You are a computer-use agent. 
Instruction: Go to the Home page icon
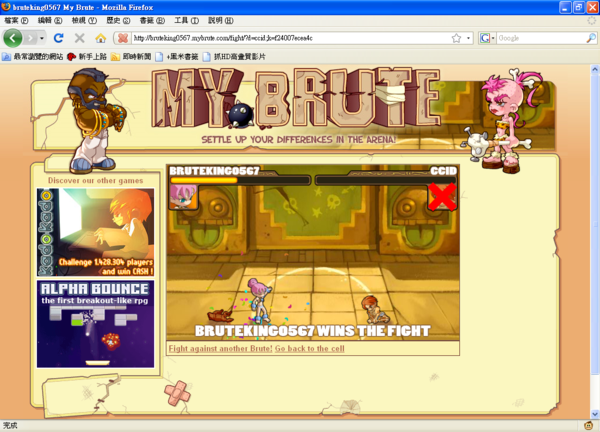tap(101, 38)
